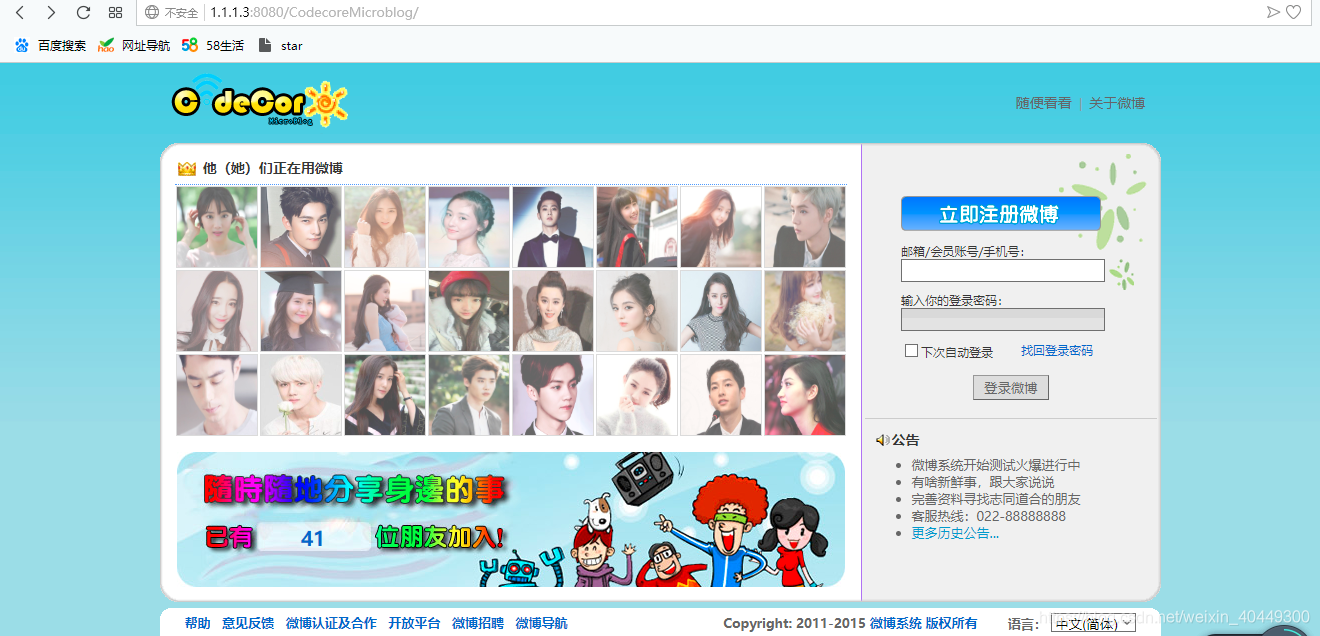
Task: Click the 随時随地分享身邊的事 promotional banner
Action: [x=510, y=519]
